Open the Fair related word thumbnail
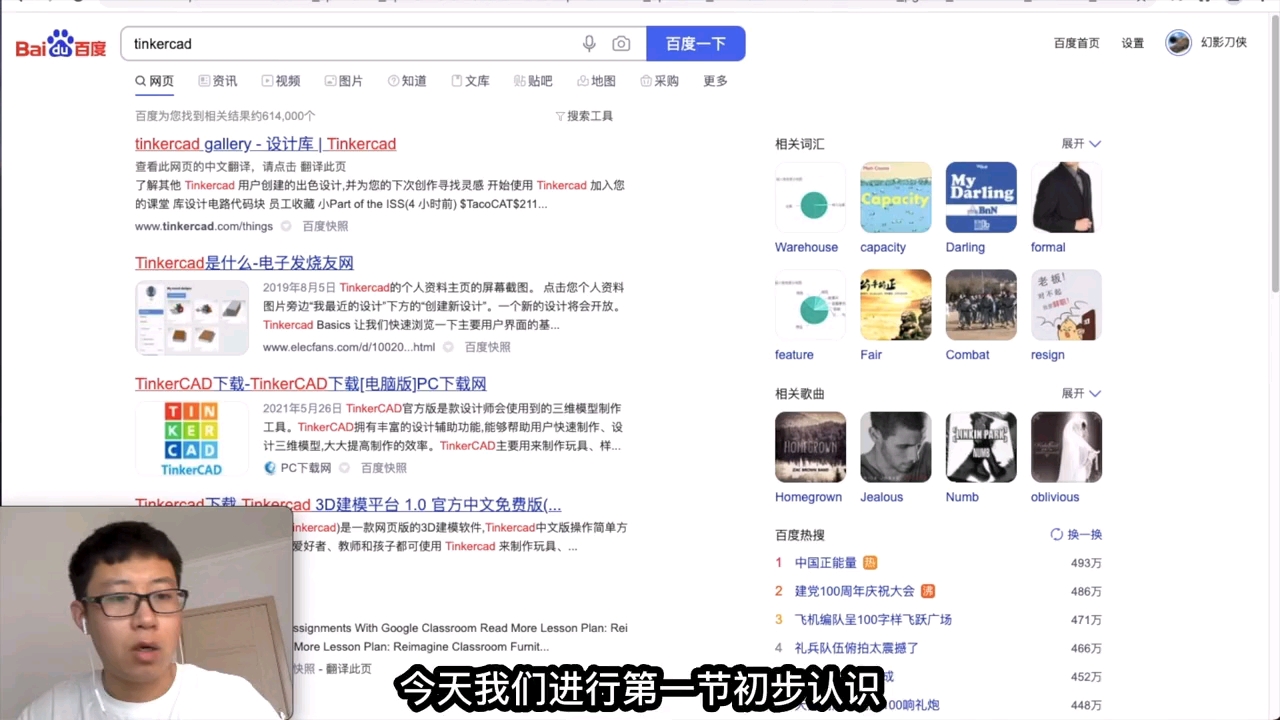Viewport: 1280px width, 720px height. pos(896,305)
